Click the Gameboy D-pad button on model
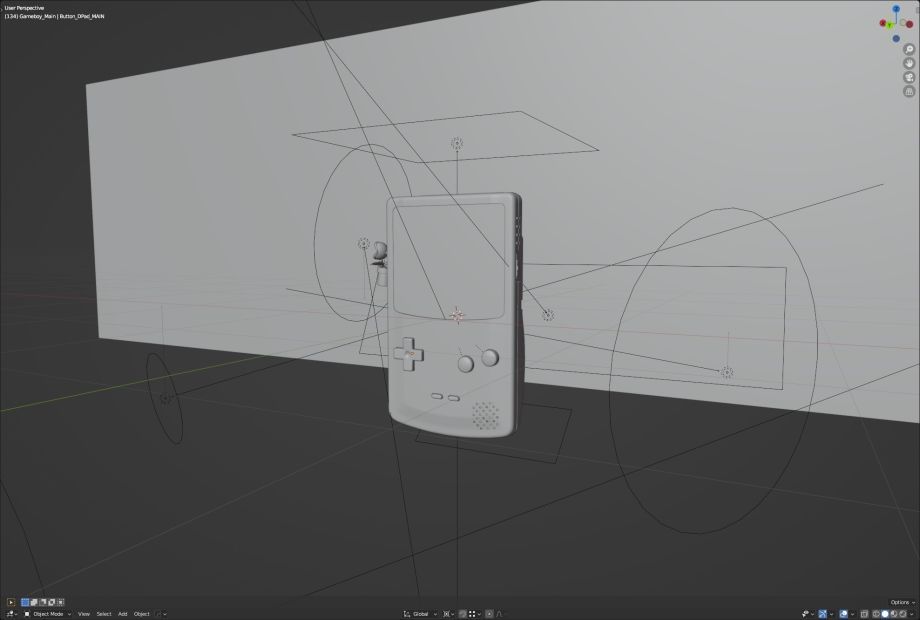 pos(407,352)
